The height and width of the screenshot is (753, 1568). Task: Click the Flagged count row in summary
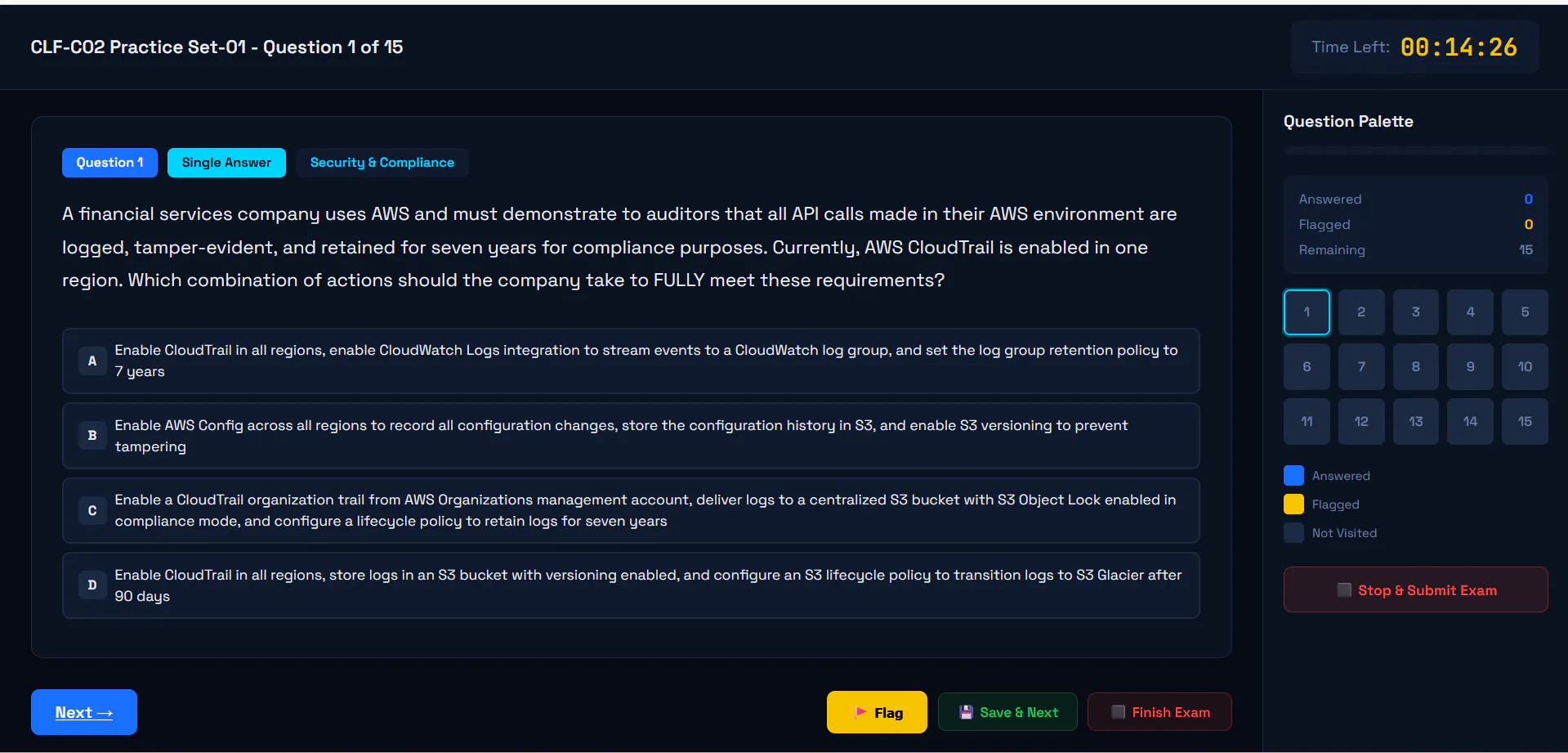point(1416,225)
